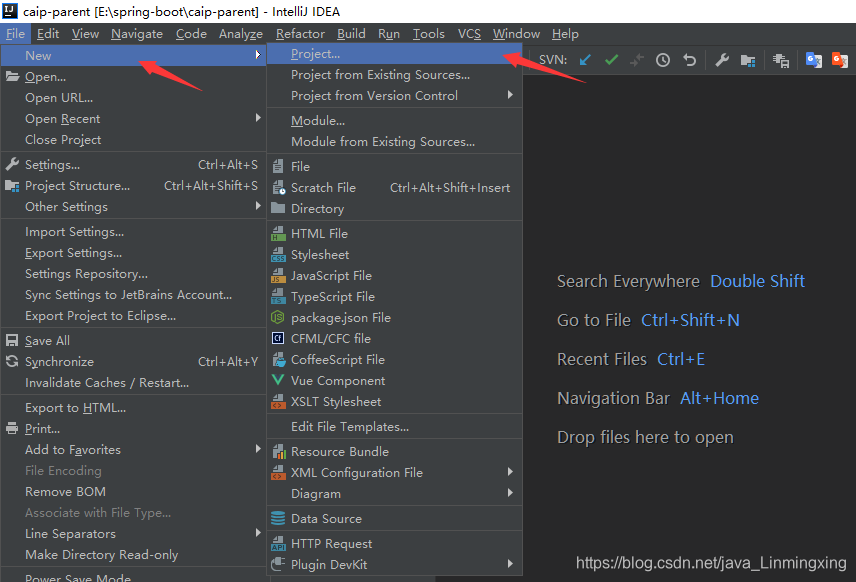The width and height of the screenshot is (856, 582).
Task: Click Print... in File menu
Action: pyautogui.click(x=133, y=429)
